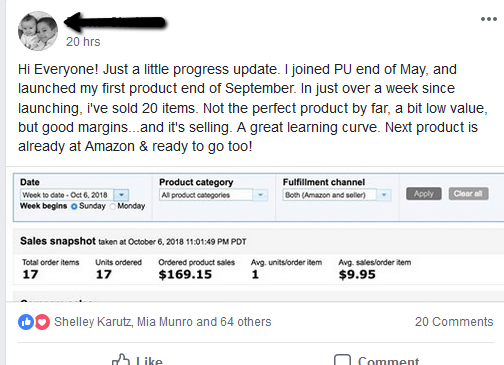504x365 pixels.
Task: Click the 20 hrs post timestamp
Action: (83, 42)
